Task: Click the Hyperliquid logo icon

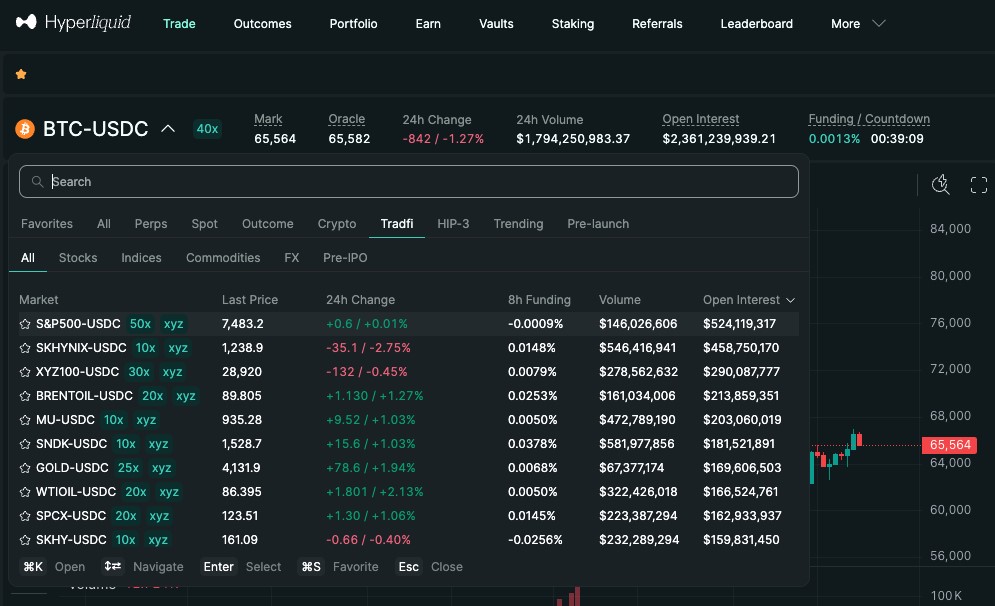Action: tap(26, 22)
